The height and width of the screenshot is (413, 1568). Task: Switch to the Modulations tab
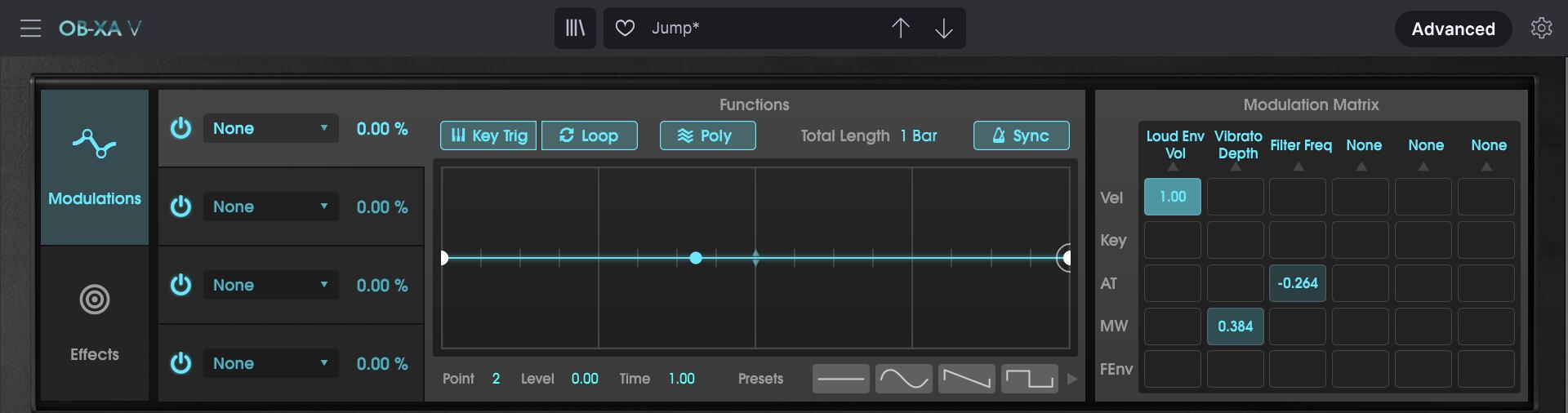[95, 167]
